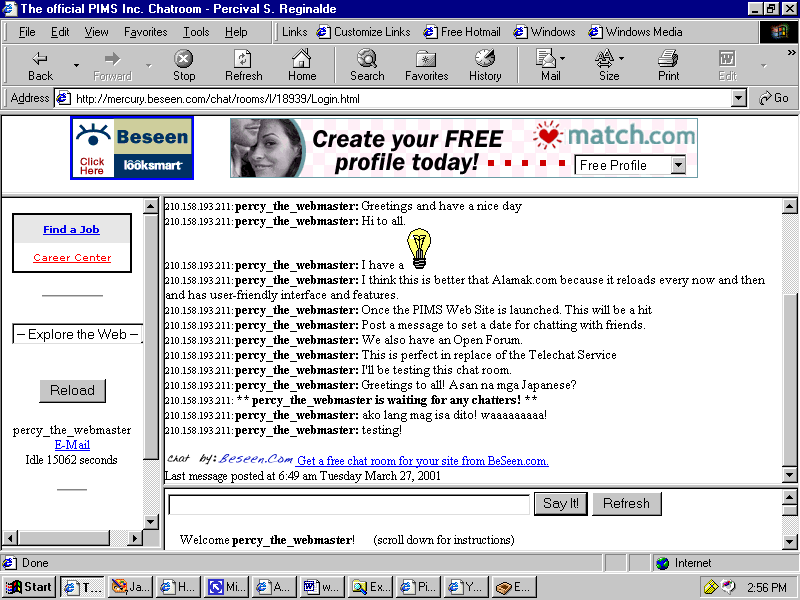
Task: Open the Mail button dropdown arrow
Action: tap(562, 59)
